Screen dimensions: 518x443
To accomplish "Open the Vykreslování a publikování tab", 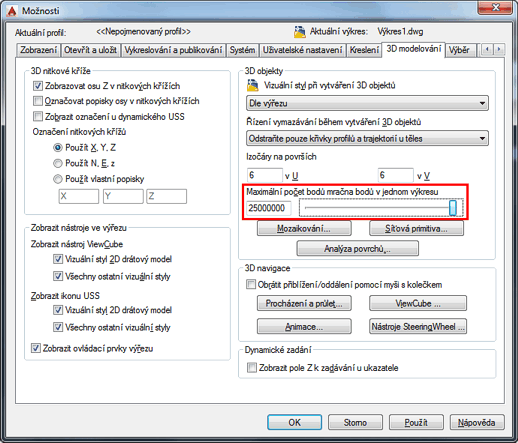I will point(173,50).
